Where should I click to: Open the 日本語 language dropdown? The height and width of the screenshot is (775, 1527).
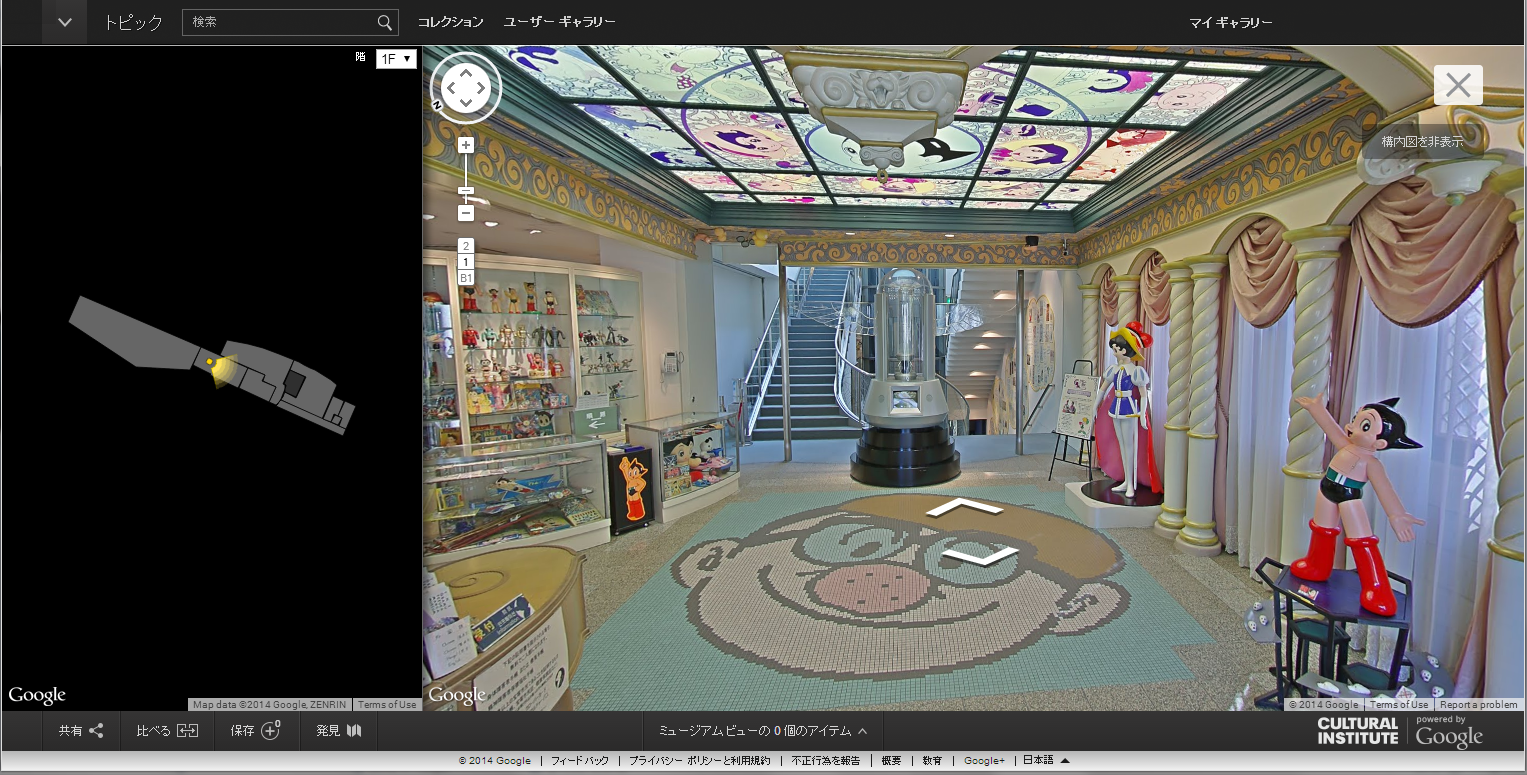pyautogui.click(x=1046, y=760)
